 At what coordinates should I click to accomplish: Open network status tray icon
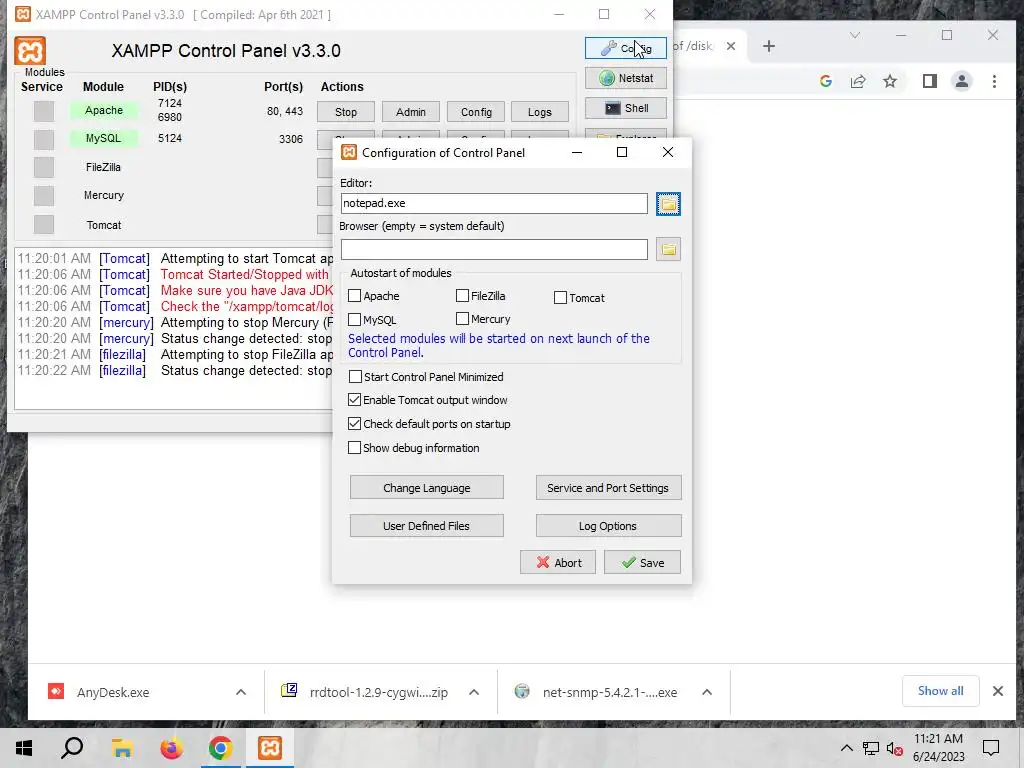(871, 748)
